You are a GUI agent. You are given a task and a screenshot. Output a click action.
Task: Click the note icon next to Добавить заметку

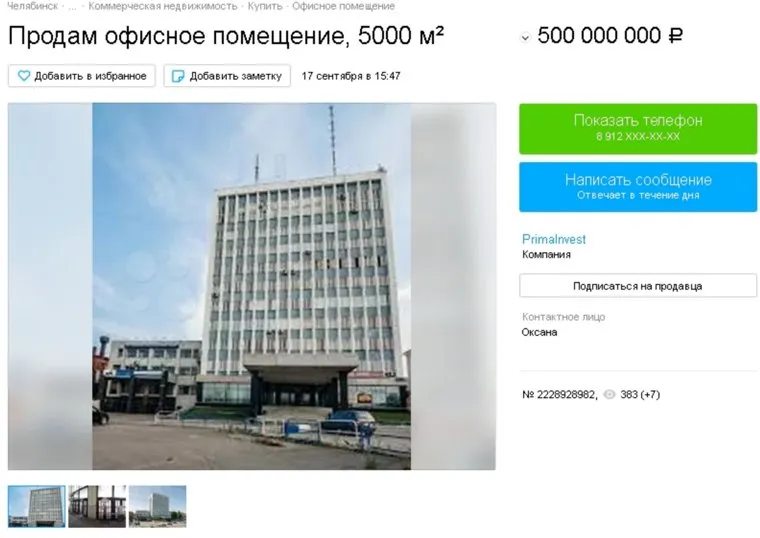(178, 76)
